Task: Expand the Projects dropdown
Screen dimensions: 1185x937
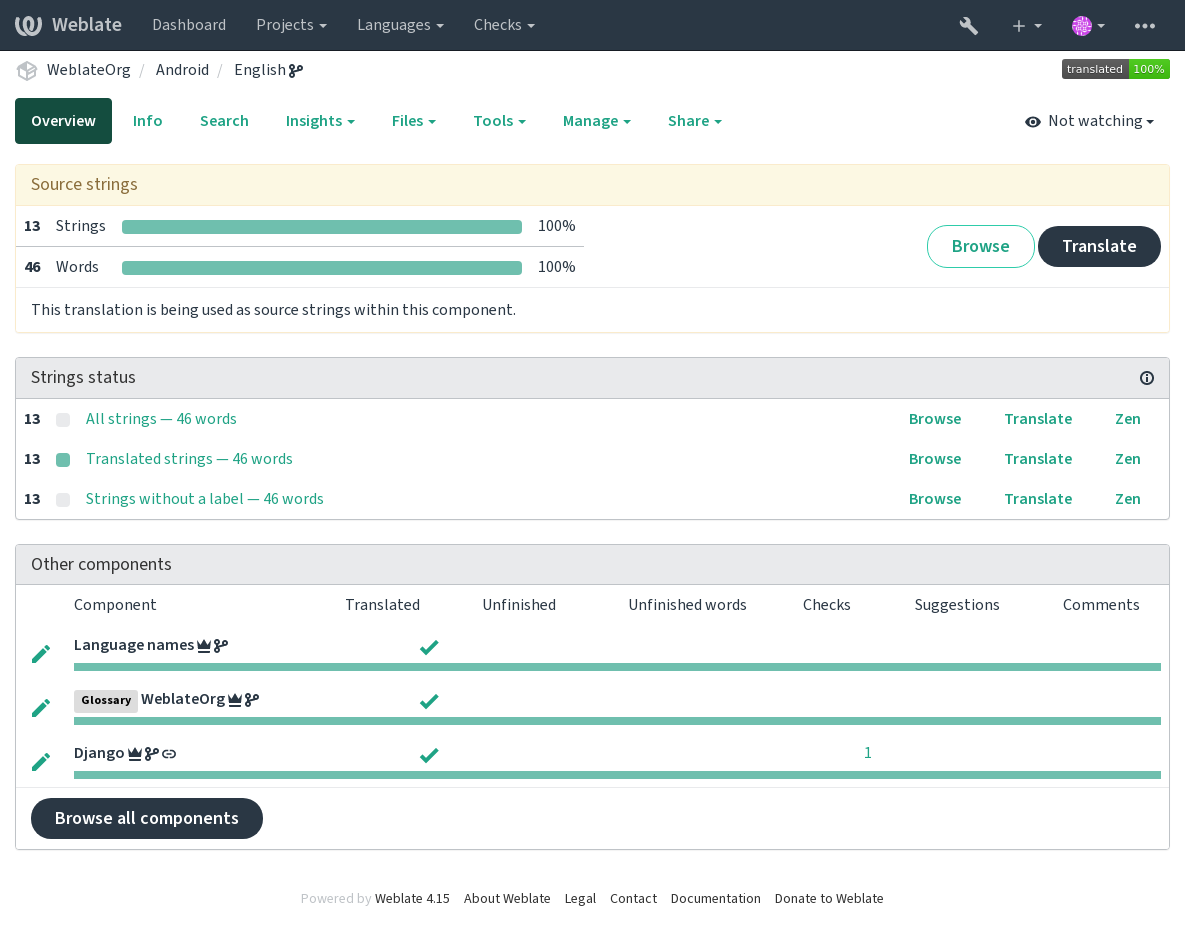Action: [x=292, y=25]
